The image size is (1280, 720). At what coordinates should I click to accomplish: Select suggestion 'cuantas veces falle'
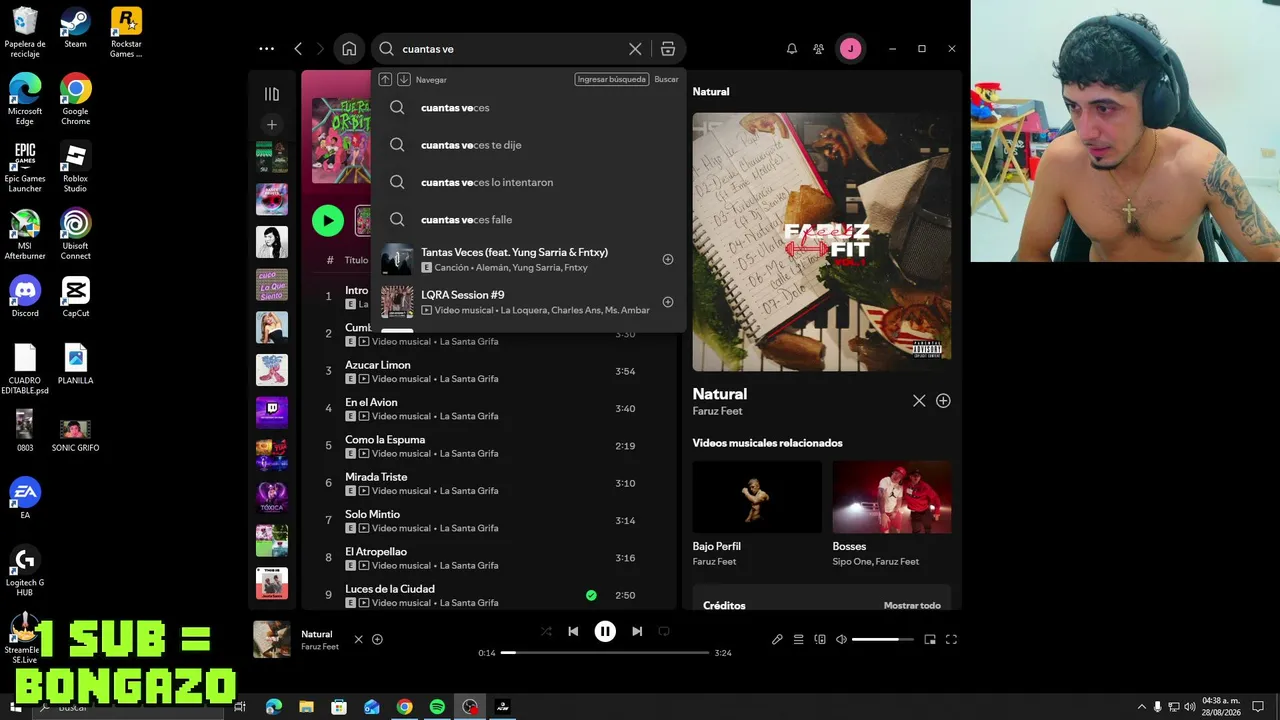[528, 220]
